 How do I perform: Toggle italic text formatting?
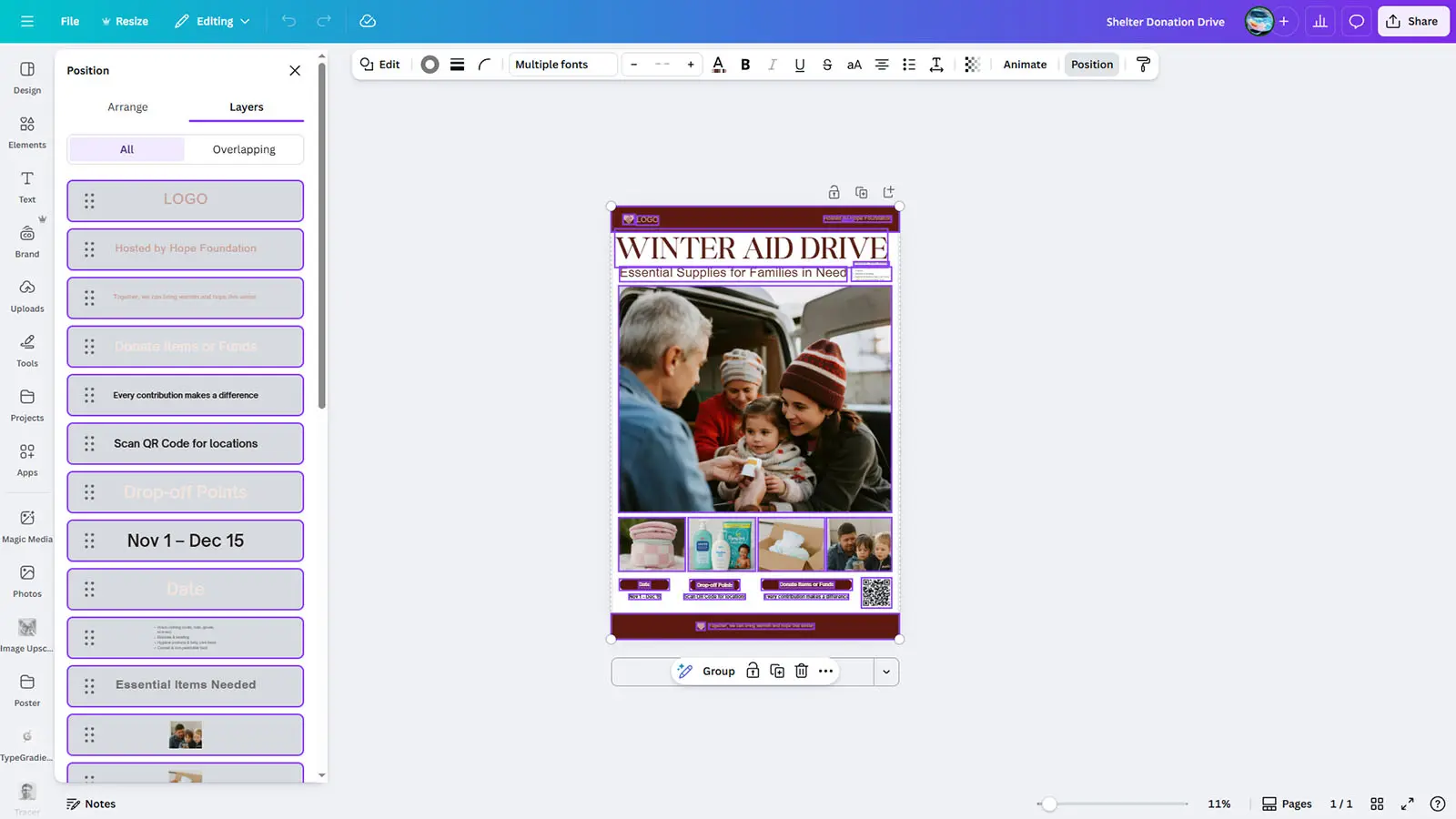772,65
